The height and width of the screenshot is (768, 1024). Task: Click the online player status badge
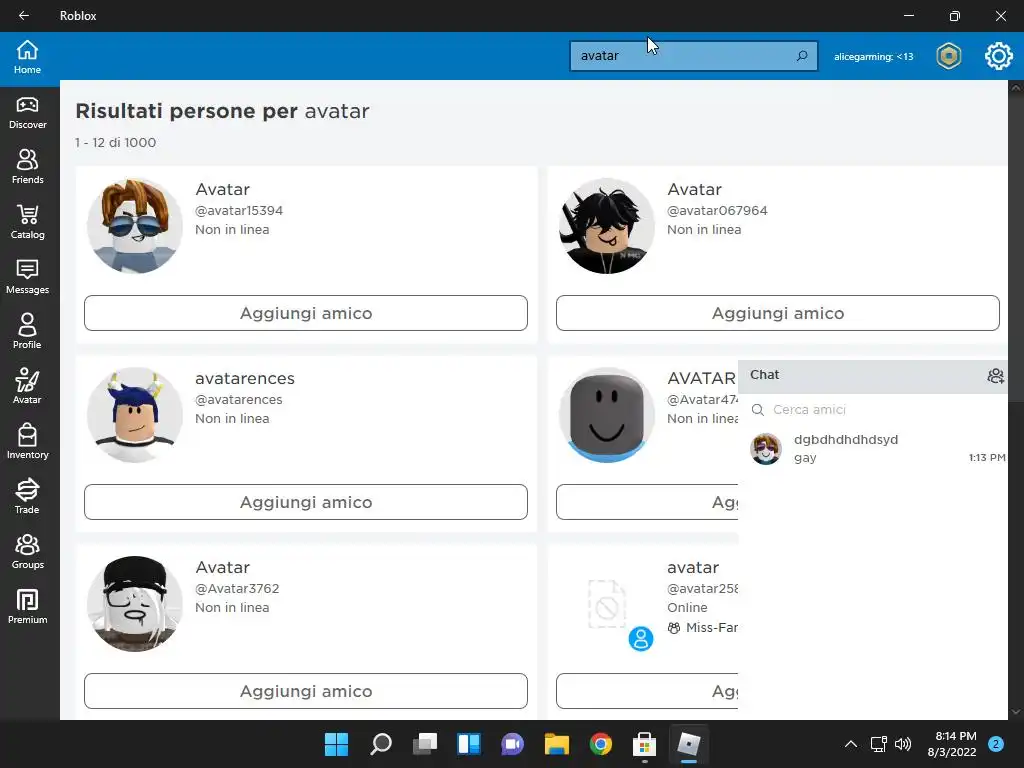(641, 639)
